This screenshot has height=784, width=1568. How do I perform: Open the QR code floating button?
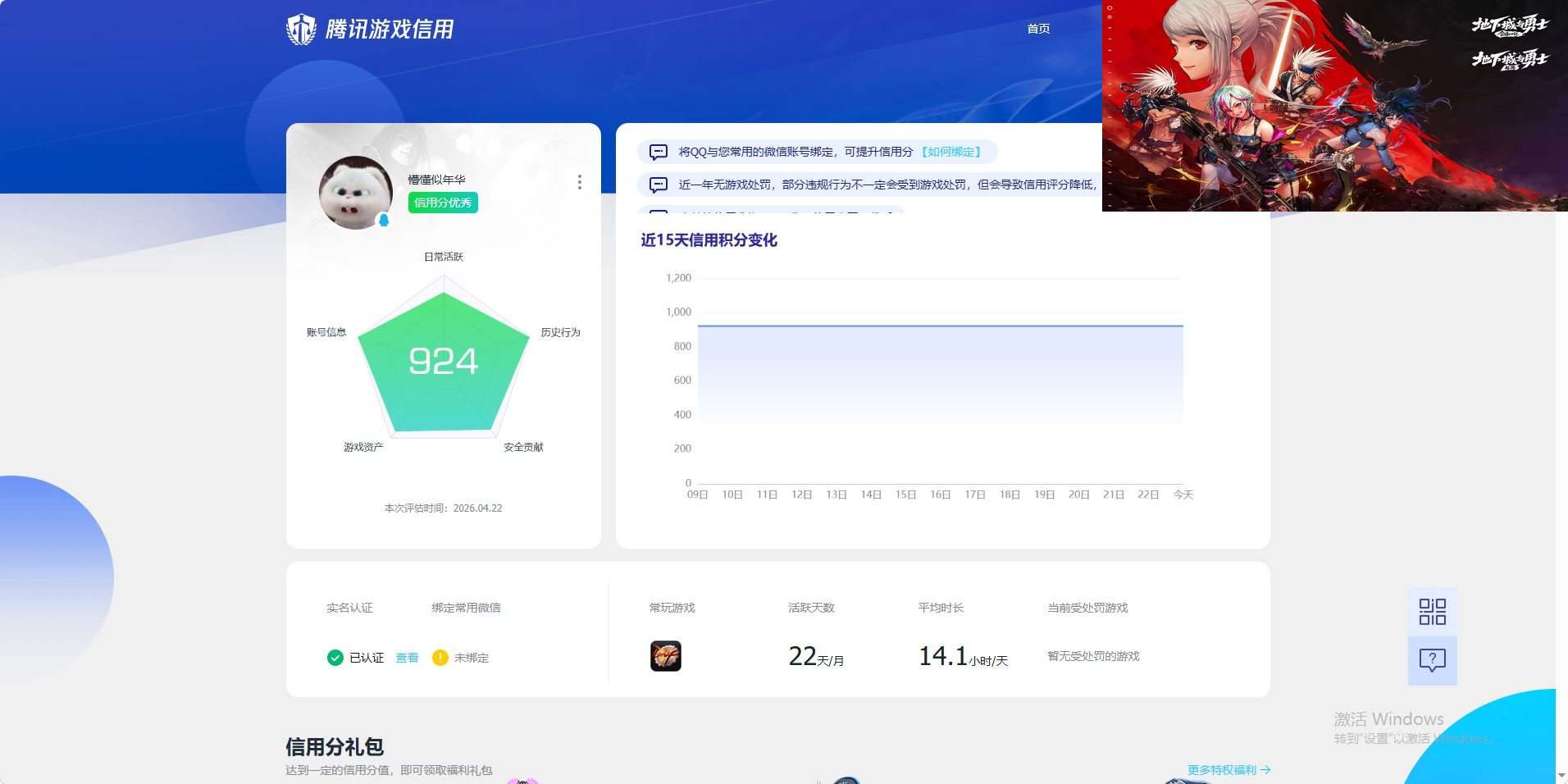(1433, 612)
